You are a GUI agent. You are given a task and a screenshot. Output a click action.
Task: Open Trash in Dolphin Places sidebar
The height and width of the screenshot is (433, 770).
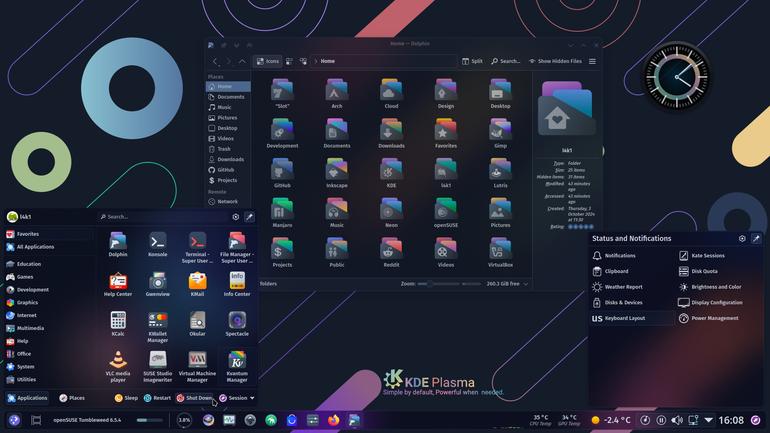pos(228,149)
